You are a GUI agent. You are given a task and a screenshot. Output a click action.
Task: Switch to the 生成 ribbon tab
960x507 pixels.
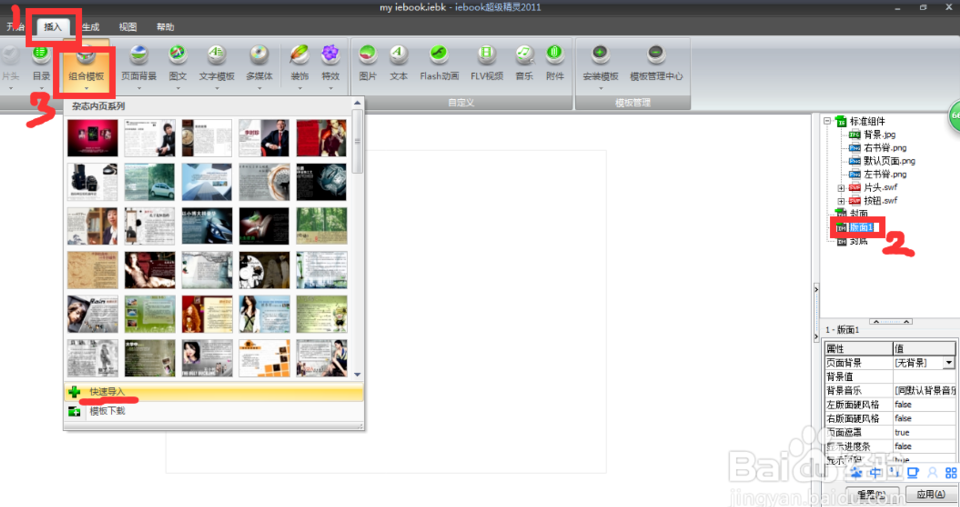tap(90, 27)
